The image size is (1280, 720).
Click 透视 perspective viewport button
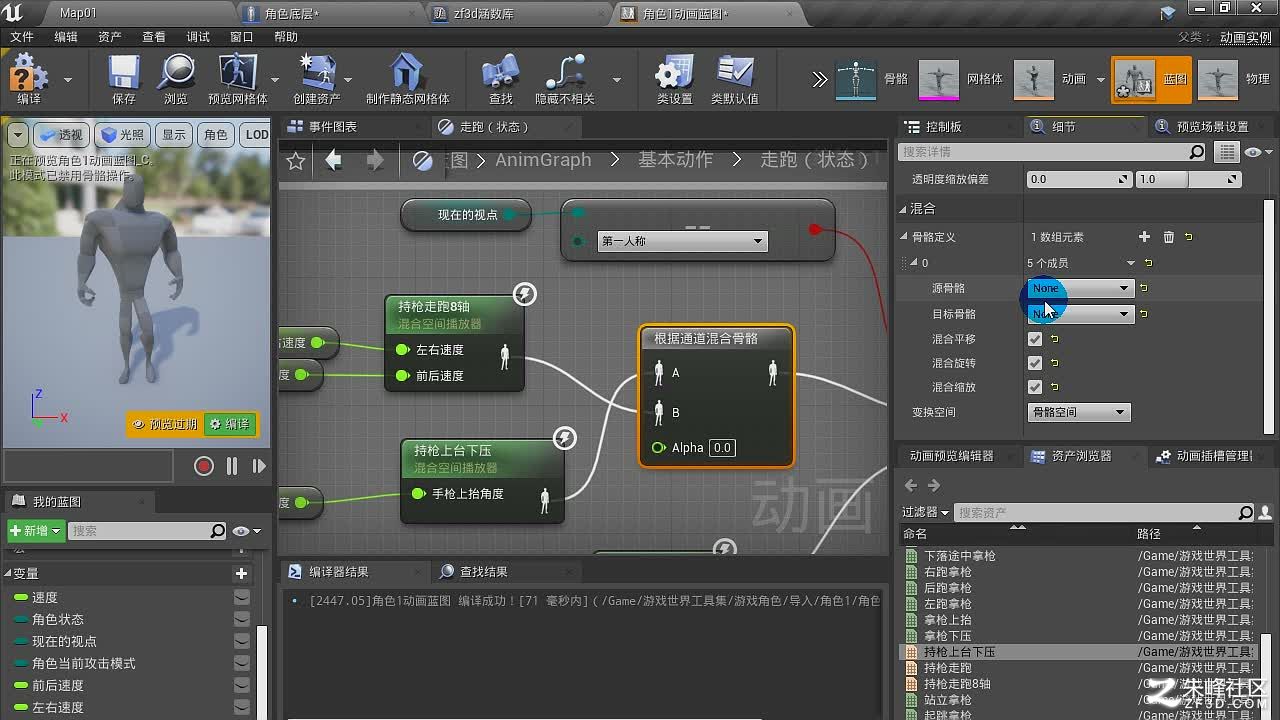61,135
